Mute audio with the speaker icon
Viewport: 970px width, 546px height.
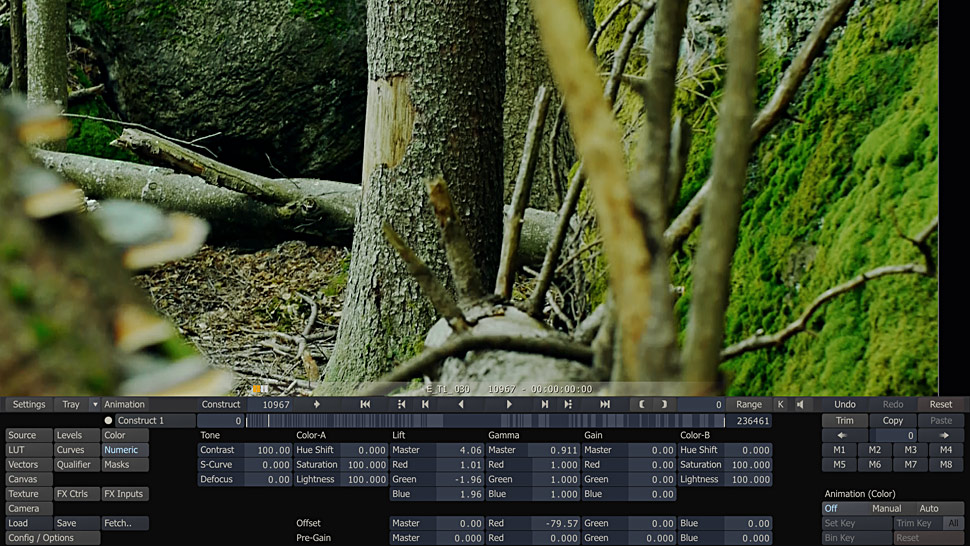pyautogui.click(x=800, y=404)
